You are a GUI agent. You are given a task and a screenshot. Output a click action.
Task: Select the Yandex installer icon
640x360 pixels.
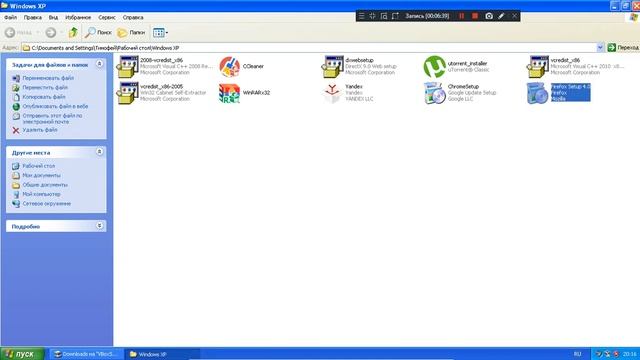point(332,93)
